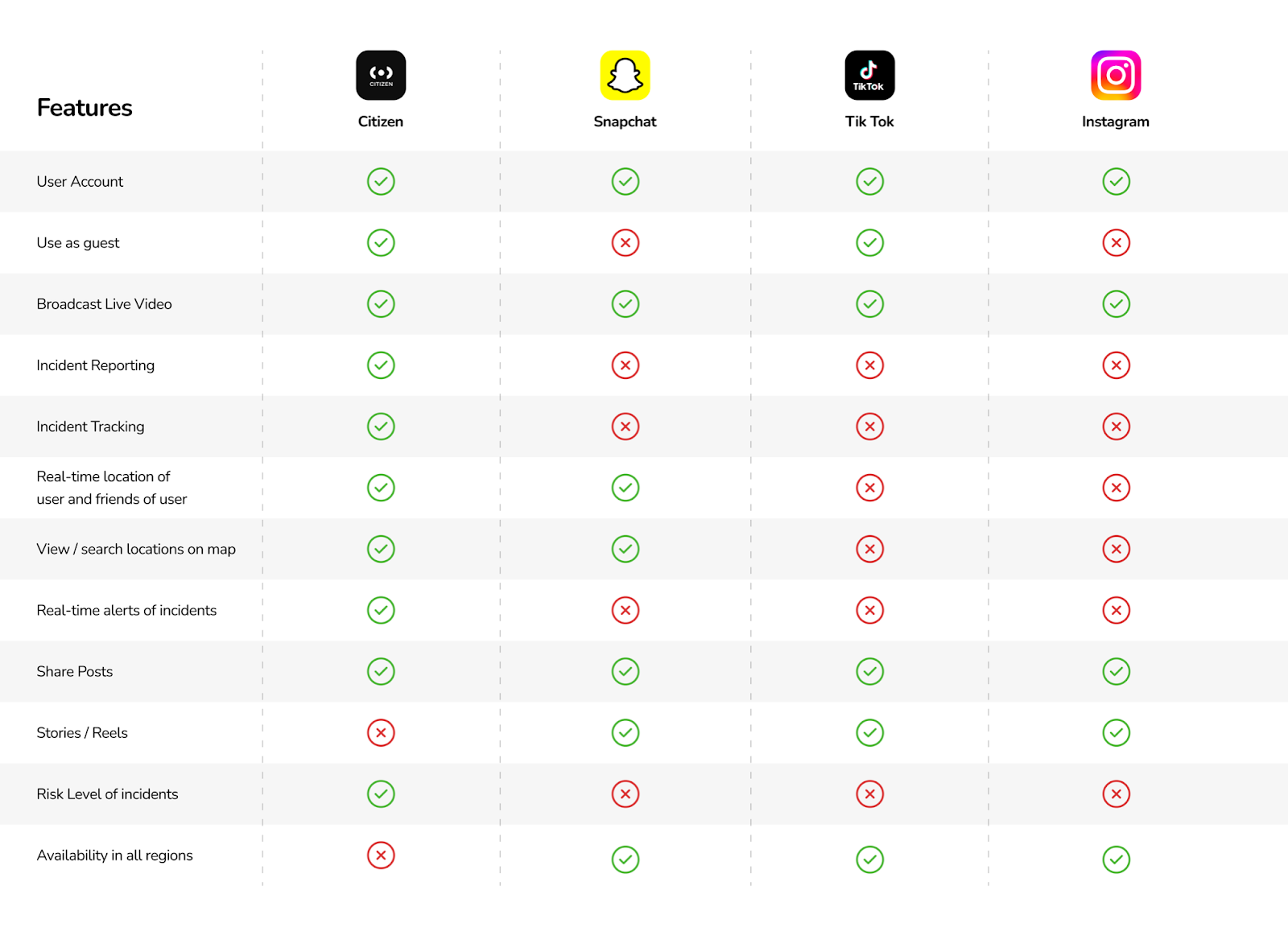
Task: Click the Citizen app icon
Action: click(x=381, y=76)
